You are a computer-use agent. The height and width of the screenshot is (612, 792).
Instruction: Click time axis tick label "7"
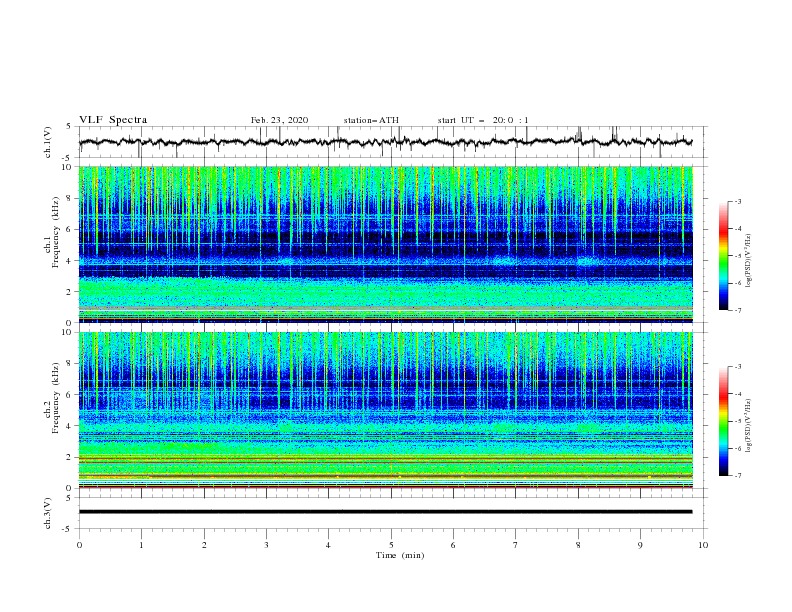pyautogui.click(x=516, y=545)
